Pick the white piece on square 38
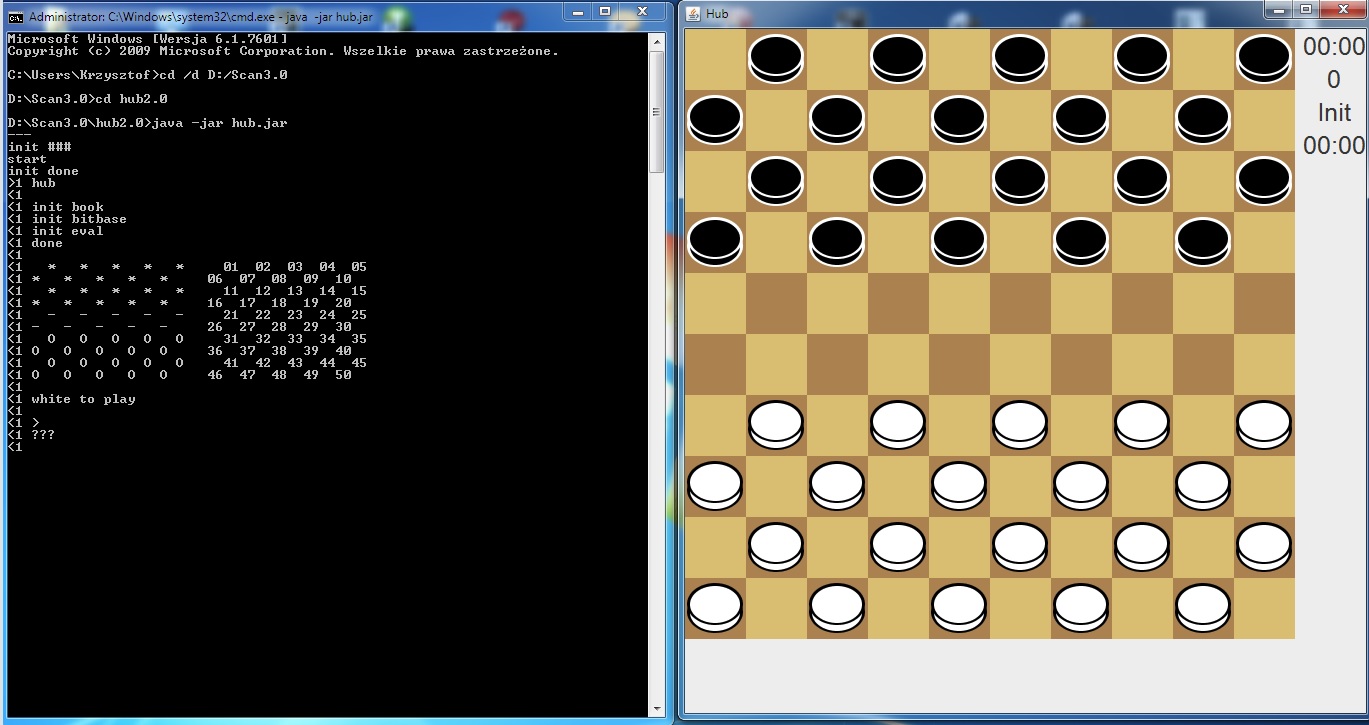The height and width of the screenshot is (725, 1369). point(959,486)
